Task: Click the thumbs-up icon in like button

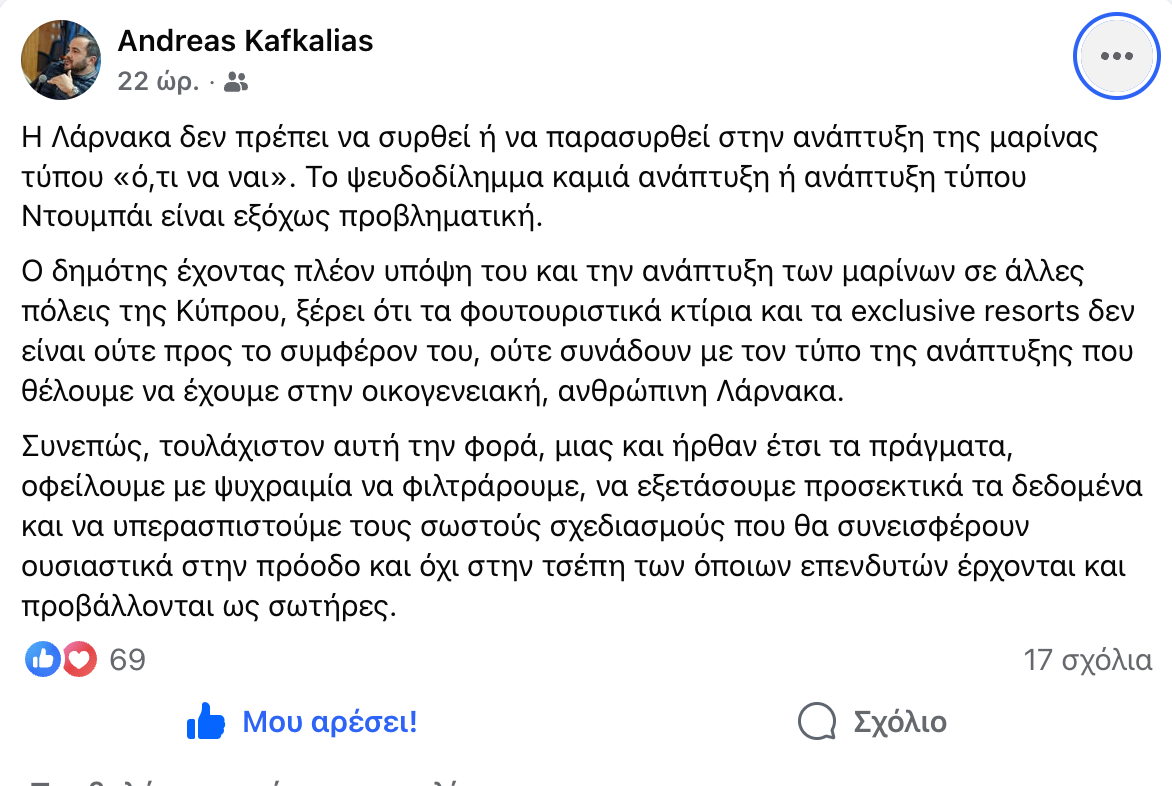Action: (206, 721)
